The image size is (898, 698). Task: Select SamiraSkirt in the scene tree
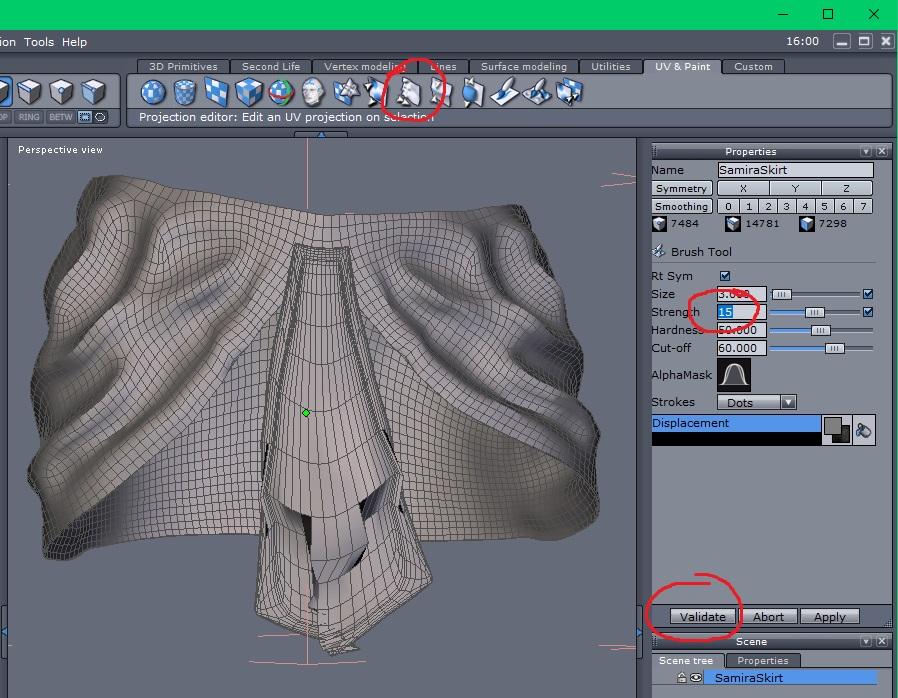[x=790, y=678]
